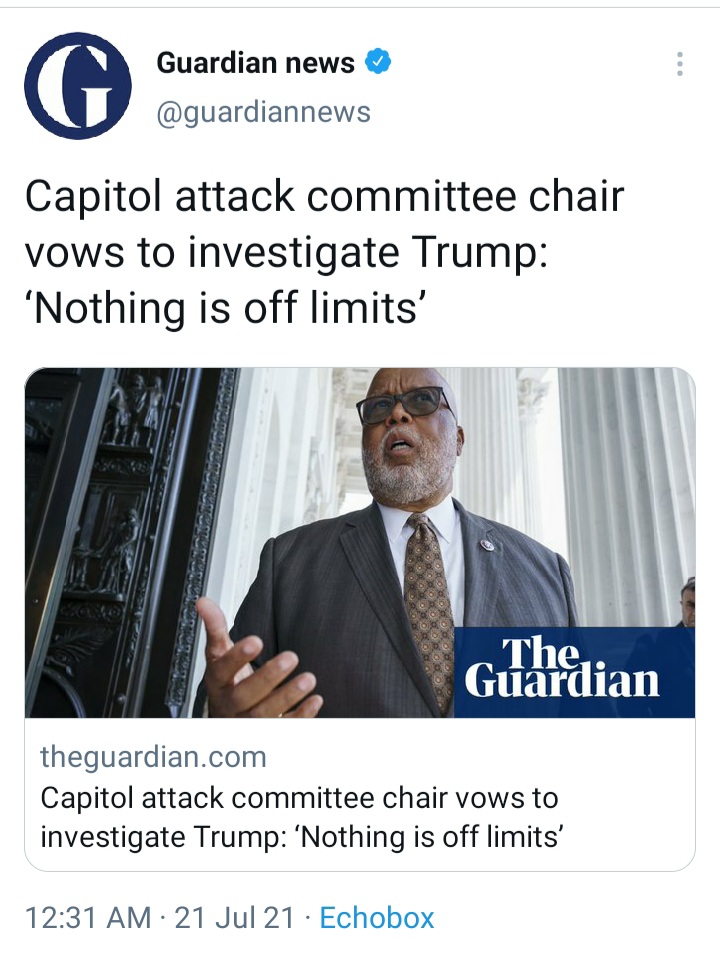
Task: Click the eyeglasses in the card photo
Action: [404, 406]
